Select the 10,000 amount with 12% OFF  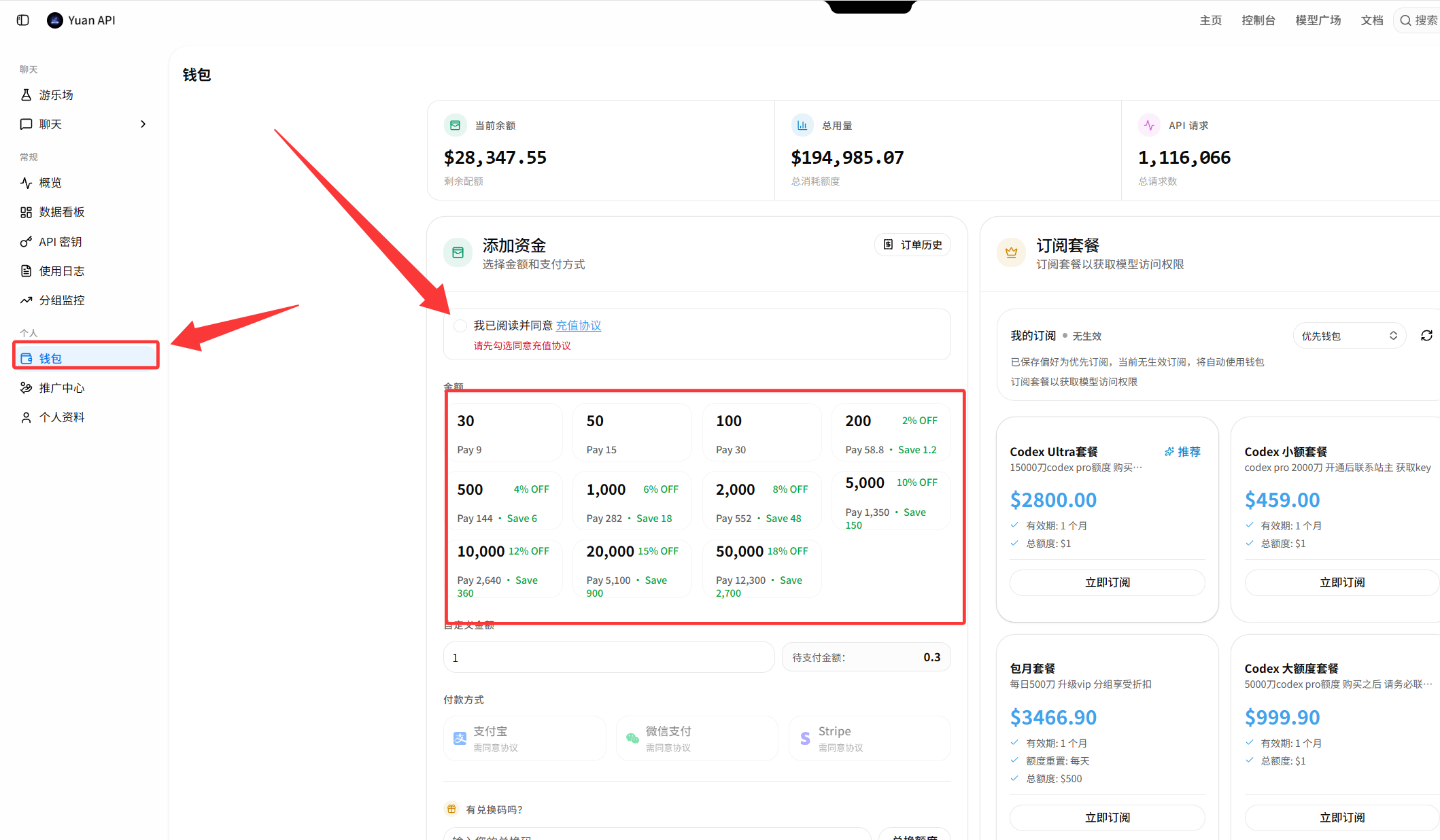click(x=503, y=570)
